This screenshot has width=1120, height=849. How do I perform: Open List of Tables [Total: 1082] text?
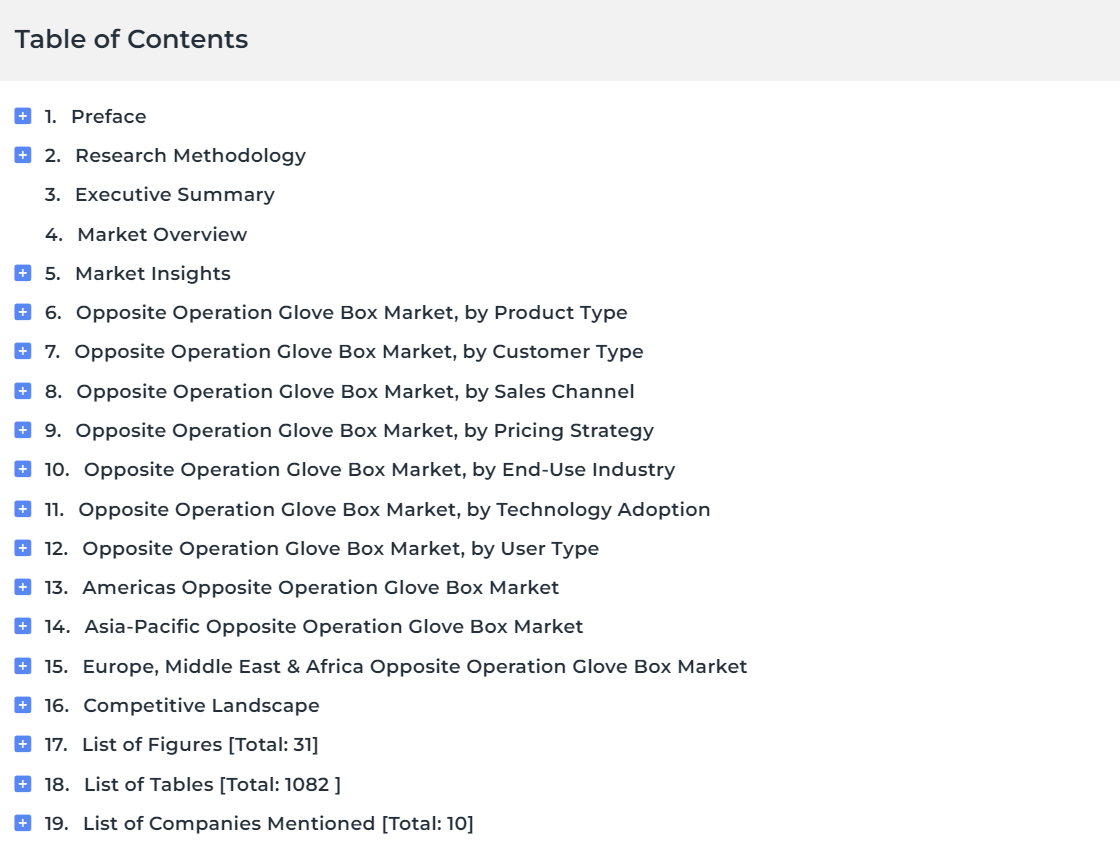click(212, 784)
